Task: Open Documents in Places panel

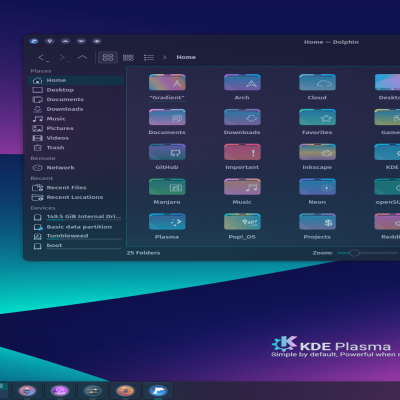Action: 76,99
